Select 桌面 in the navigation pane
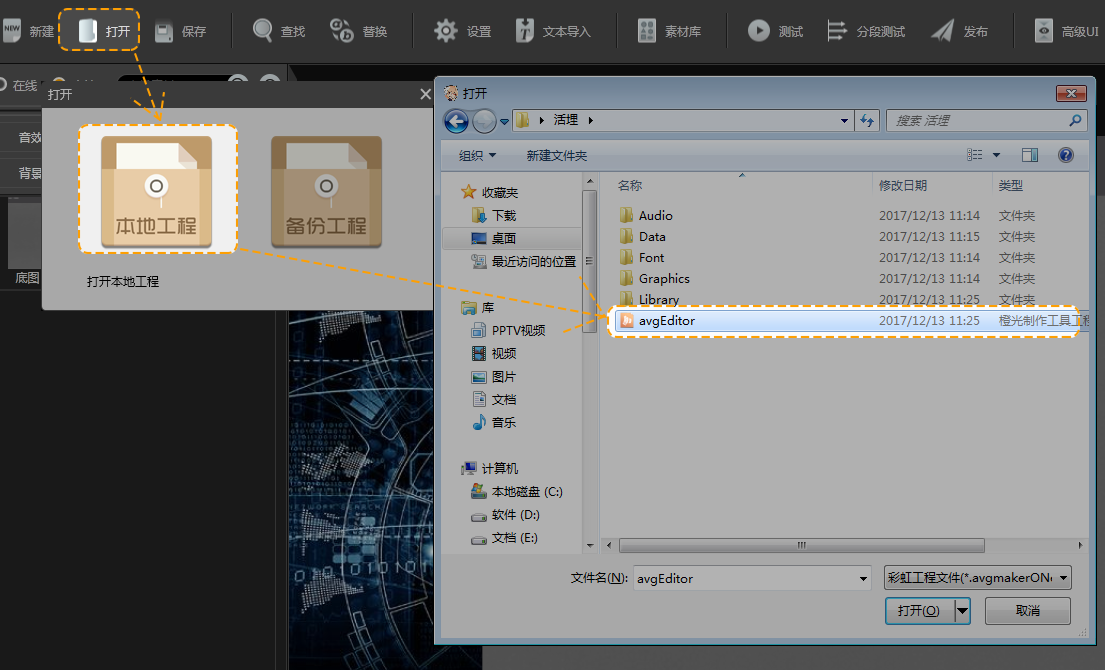 tap(503, 238)
